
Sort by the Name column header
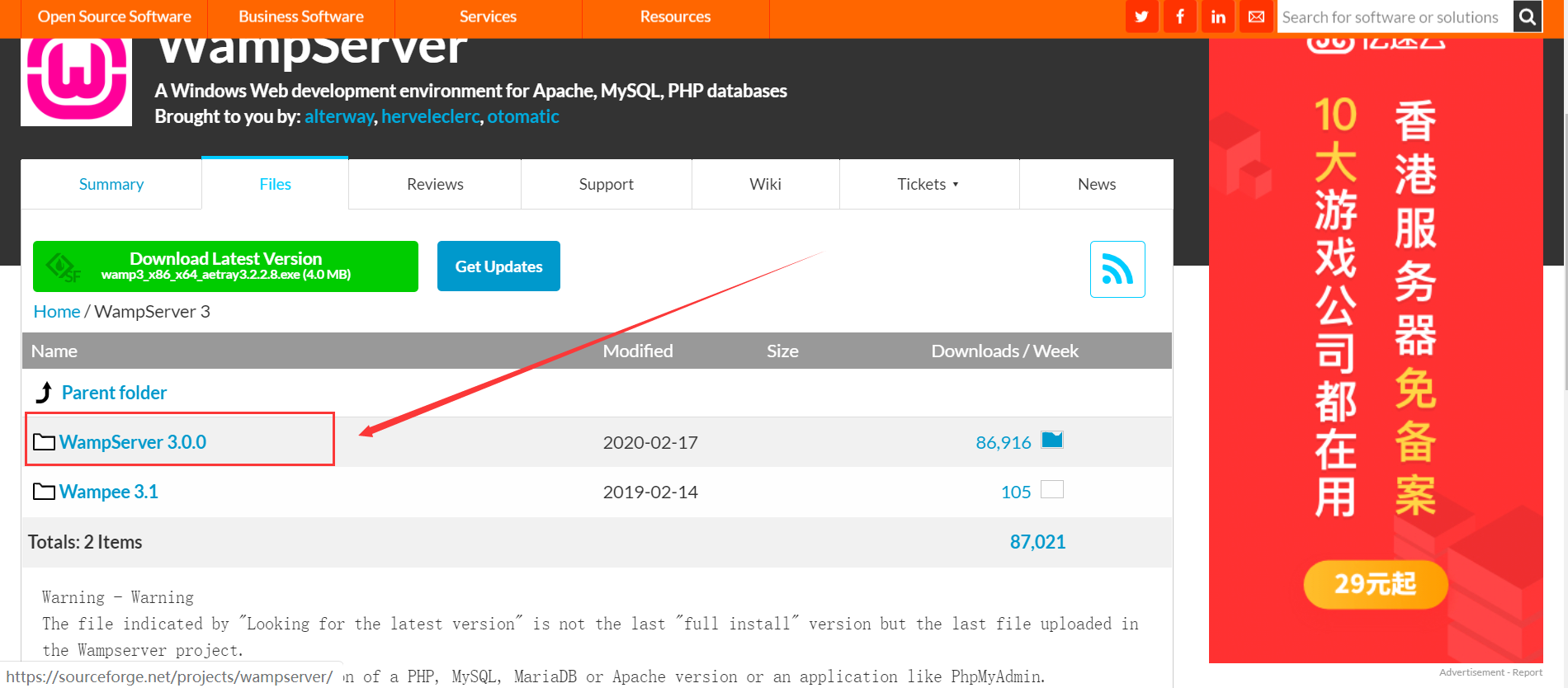coord(54,351)
